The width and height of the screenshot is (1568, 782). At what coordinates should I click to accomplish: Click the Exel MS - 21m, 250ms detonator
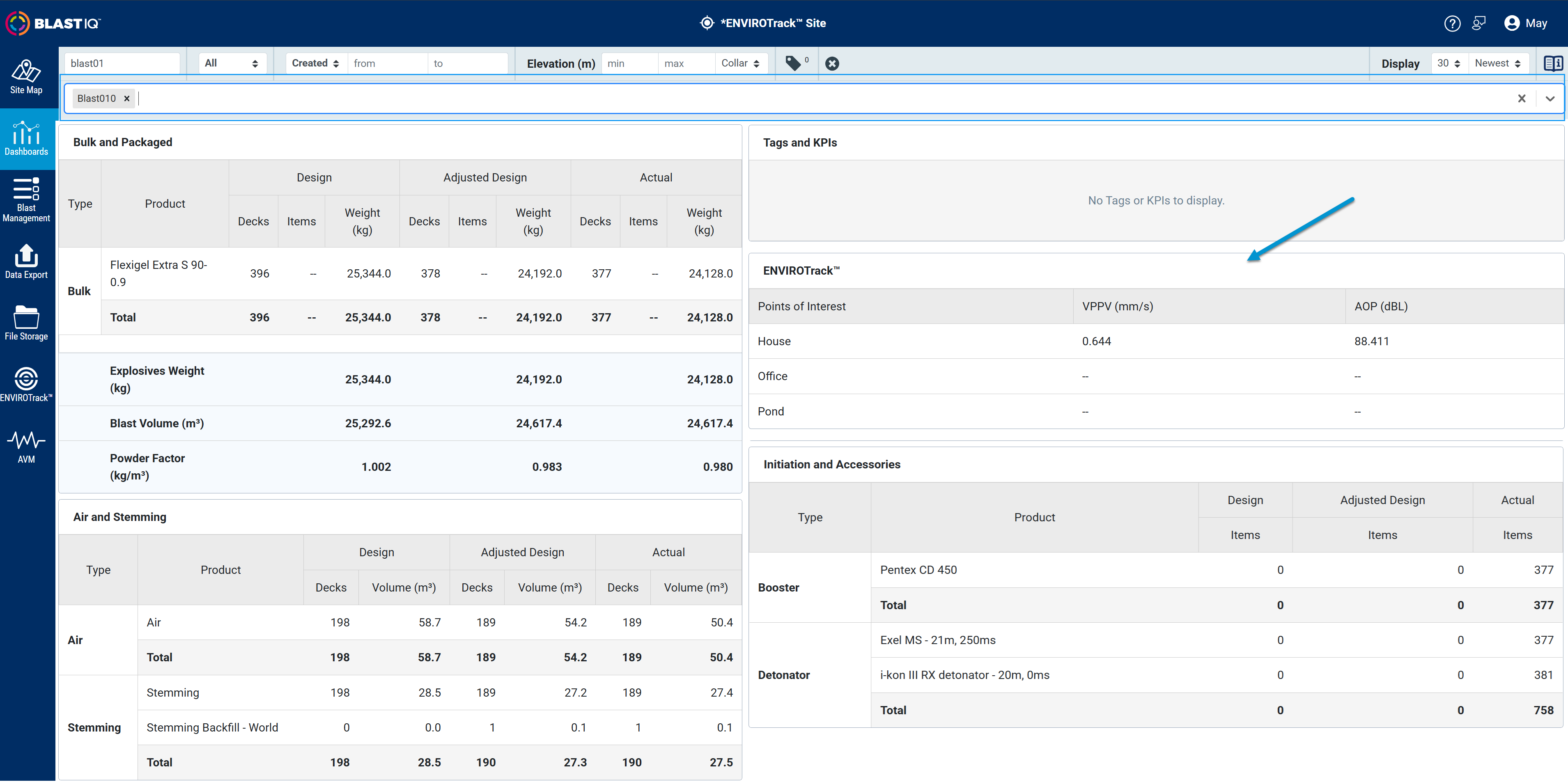937,640
